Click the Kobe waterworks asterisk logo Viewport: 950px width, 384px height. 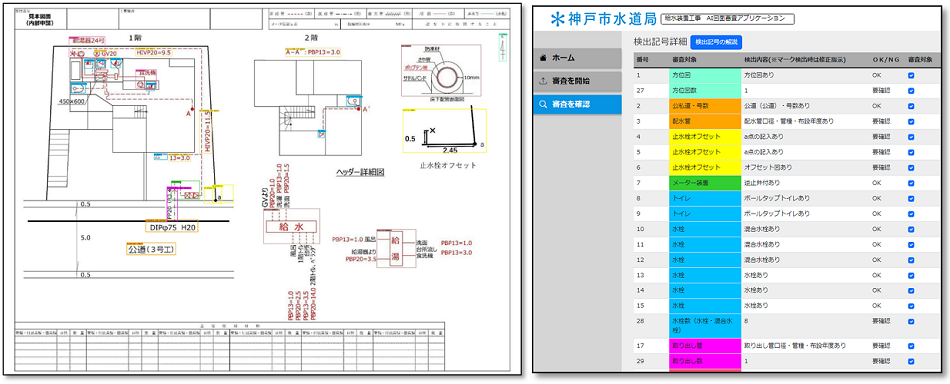coord(557,19)
